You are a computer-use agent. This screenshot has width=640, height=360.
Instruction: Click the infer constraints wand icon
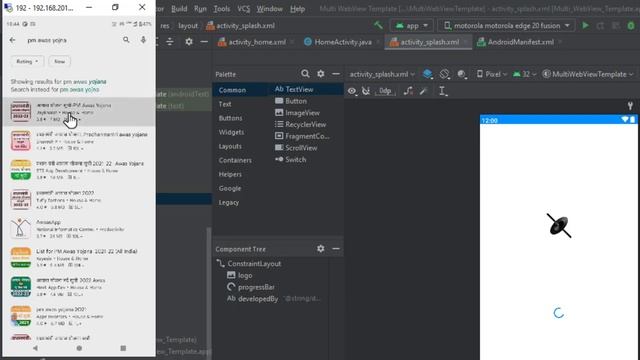click(423, 91)
